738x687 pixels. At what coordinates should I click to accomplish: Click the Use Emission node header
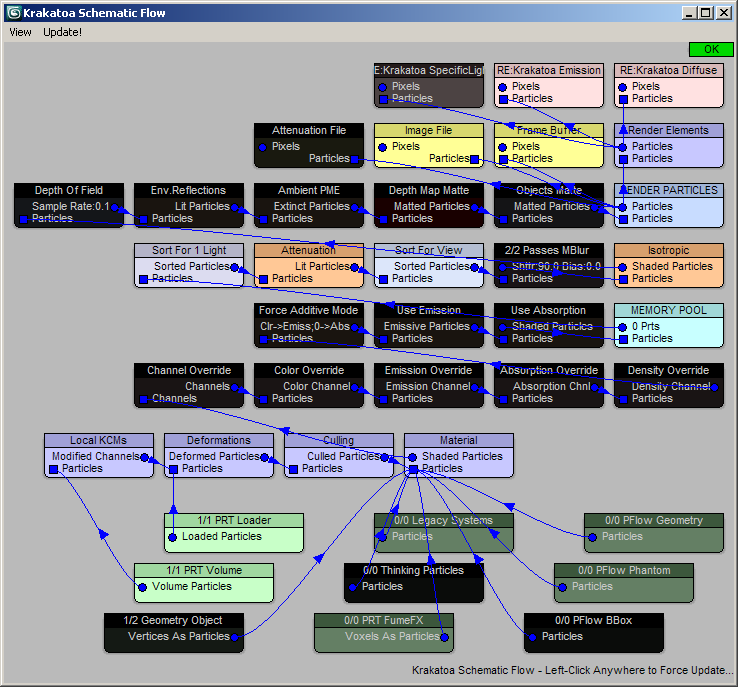click(429, 310)
